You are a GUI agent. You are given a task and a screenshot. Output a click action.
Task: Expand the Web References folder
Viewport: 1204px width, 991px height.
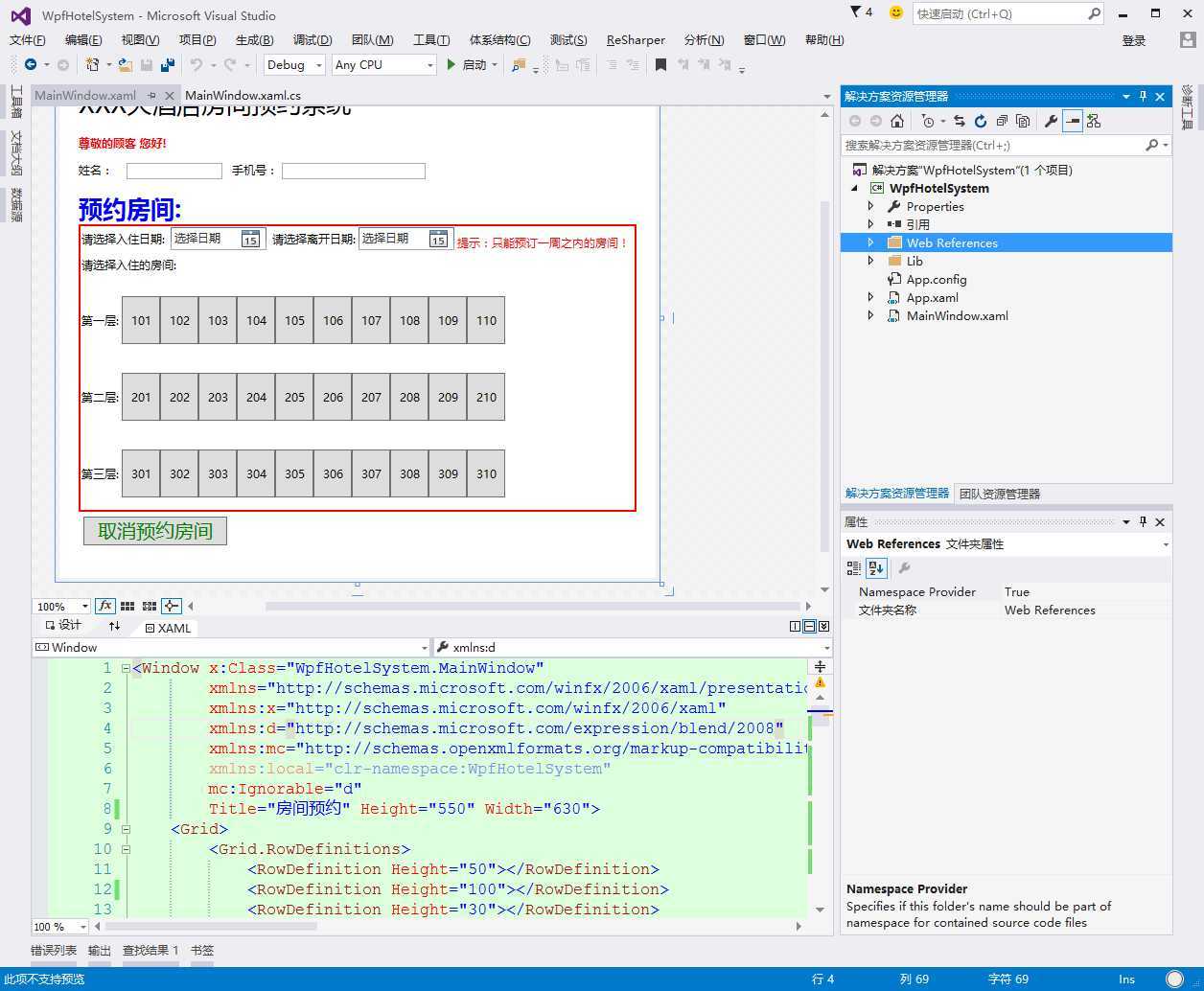(x=870, y=242)
